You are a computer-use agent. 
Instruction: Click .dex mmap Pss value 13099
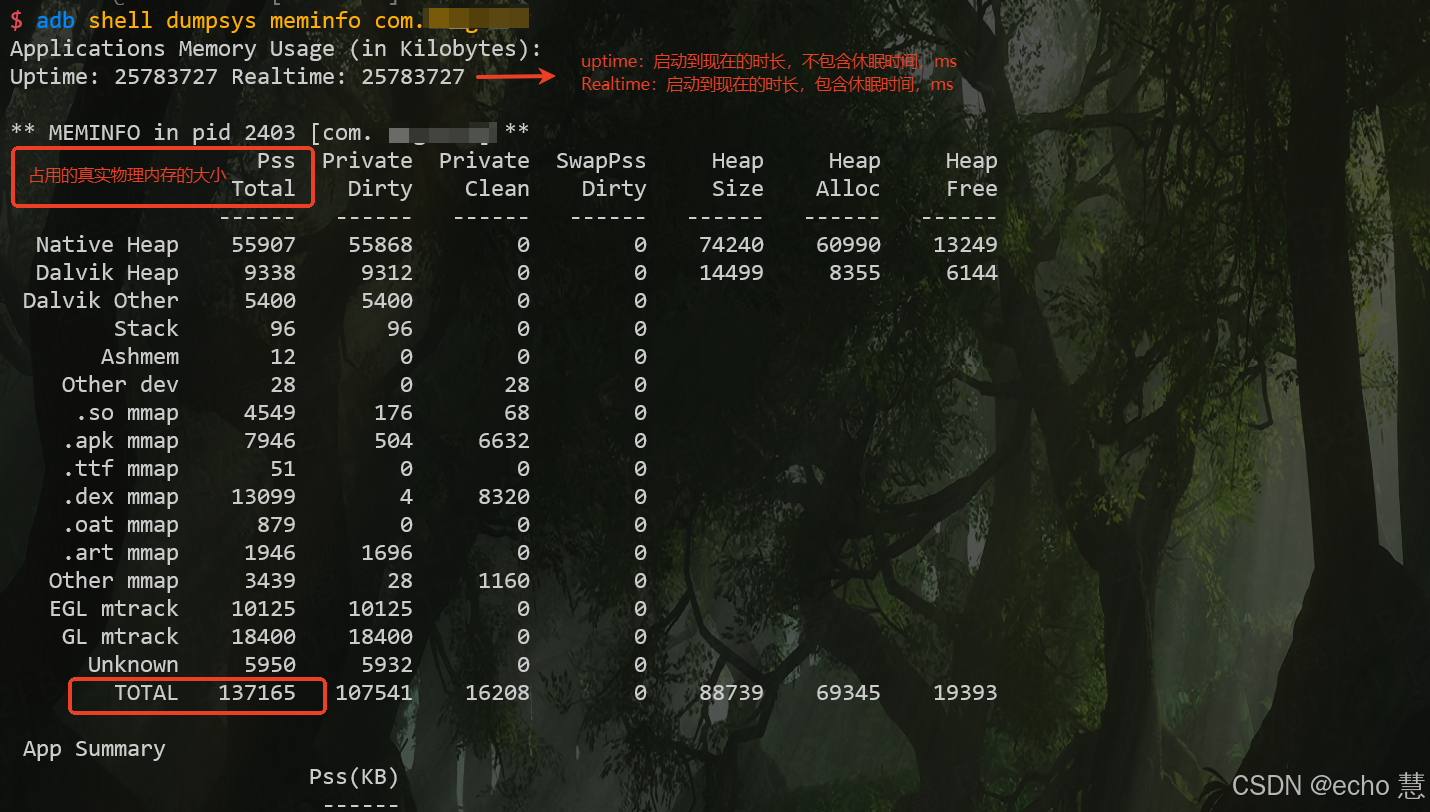click(263, 496)
